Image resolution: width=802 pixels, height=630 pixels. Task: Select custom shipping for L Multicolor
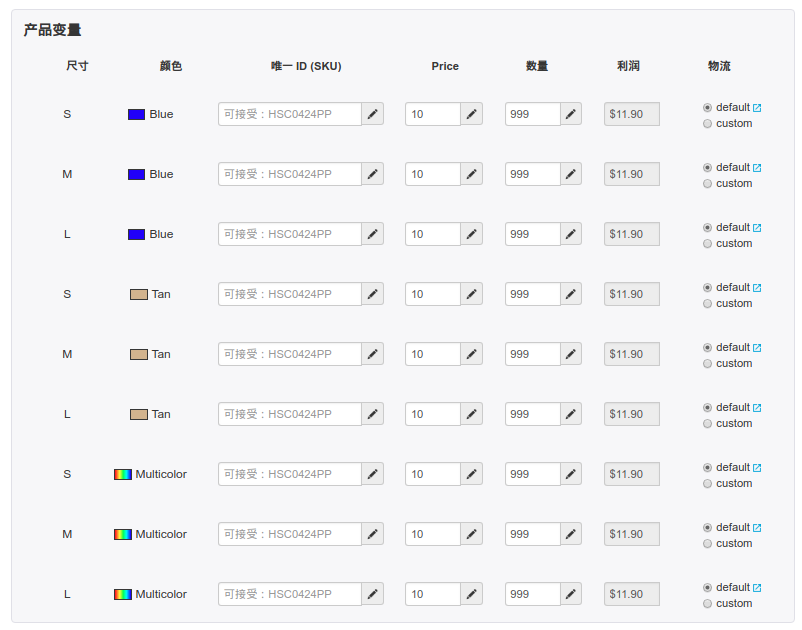pyautogui.click(x=708, y=604)
